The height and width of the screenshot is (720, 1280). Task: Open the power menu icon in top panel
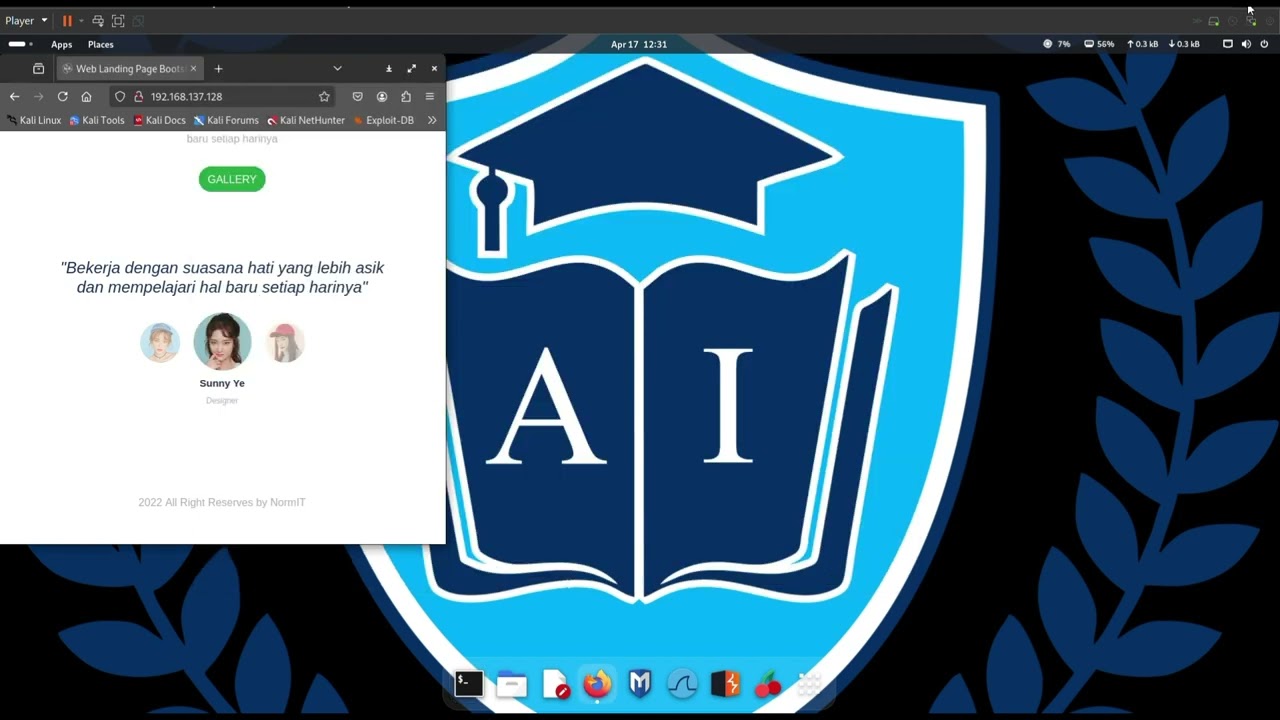(x=1264, y=44)
